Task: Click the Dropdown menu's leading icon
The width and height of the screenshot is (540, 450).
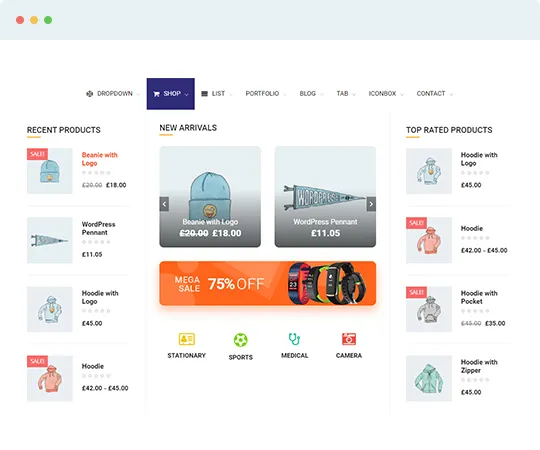Action: [90, 94]
